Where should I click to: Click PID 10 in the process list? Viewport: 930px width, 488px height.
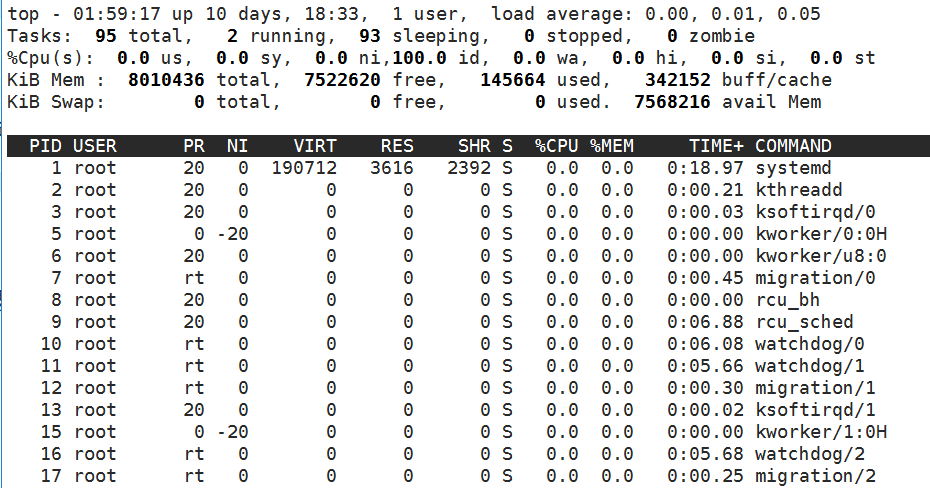50,343
